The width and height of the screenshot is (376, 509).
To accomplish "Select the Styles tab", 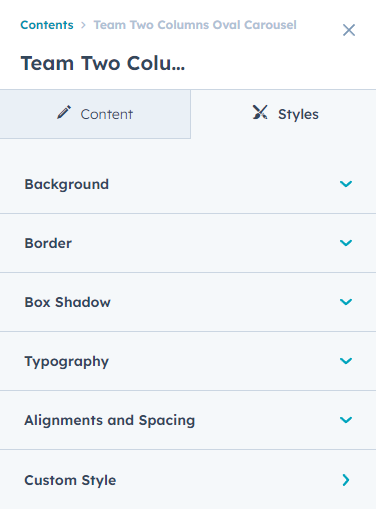I will 284,114.
